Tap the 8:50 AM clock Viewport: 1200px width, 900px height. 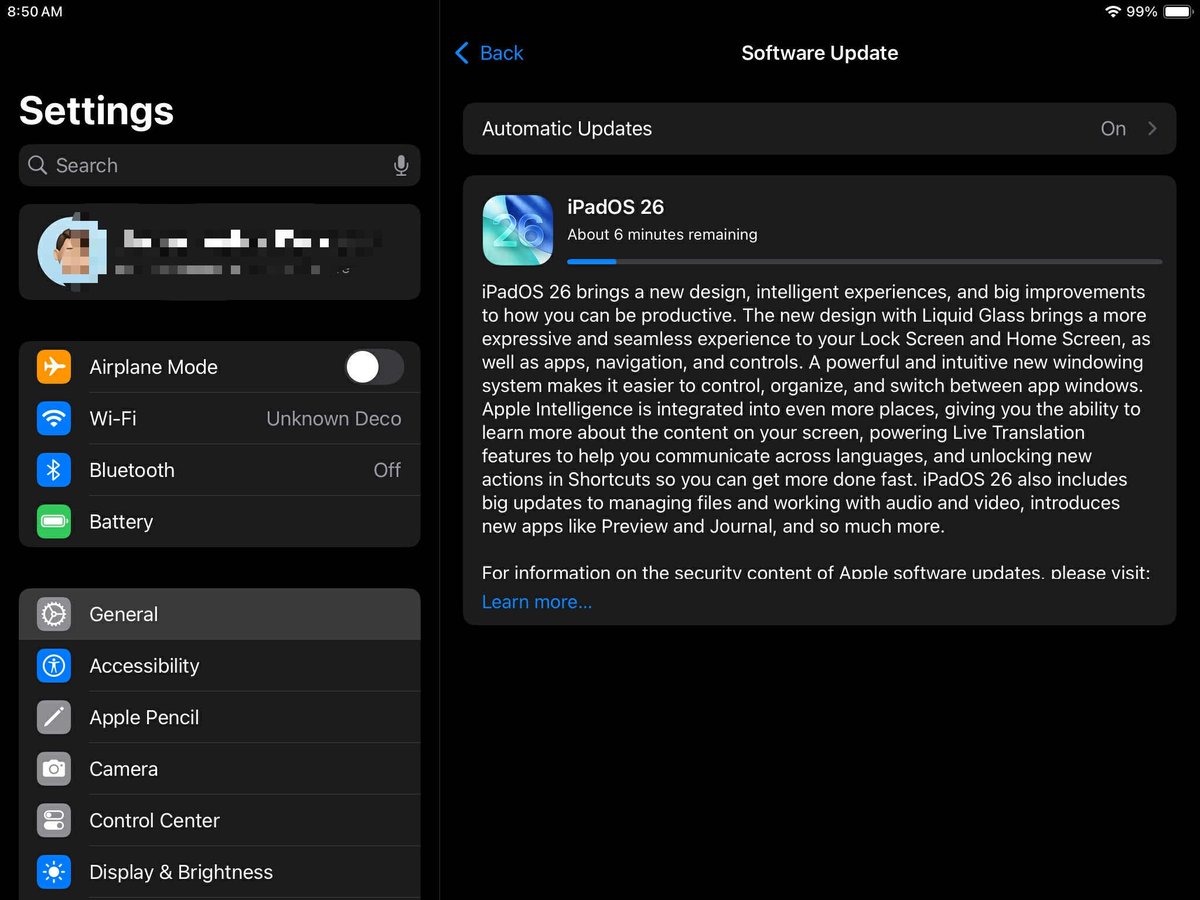point(35,11)
